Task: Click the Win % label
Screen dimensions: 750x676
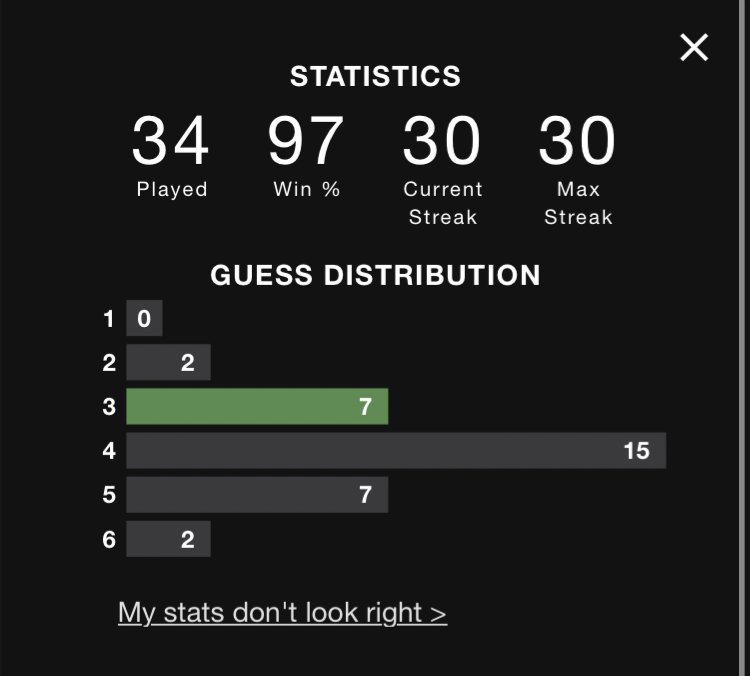Action: [x=307, y=189]
